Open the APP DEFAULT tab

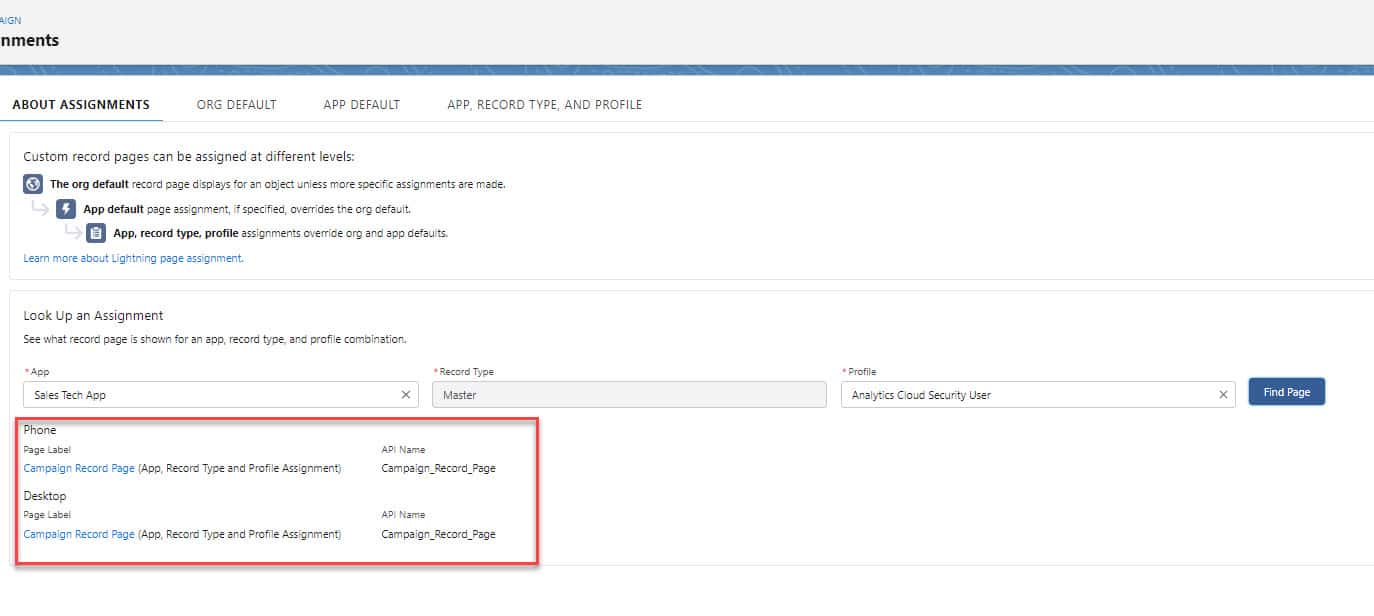[x=361, y=104]
